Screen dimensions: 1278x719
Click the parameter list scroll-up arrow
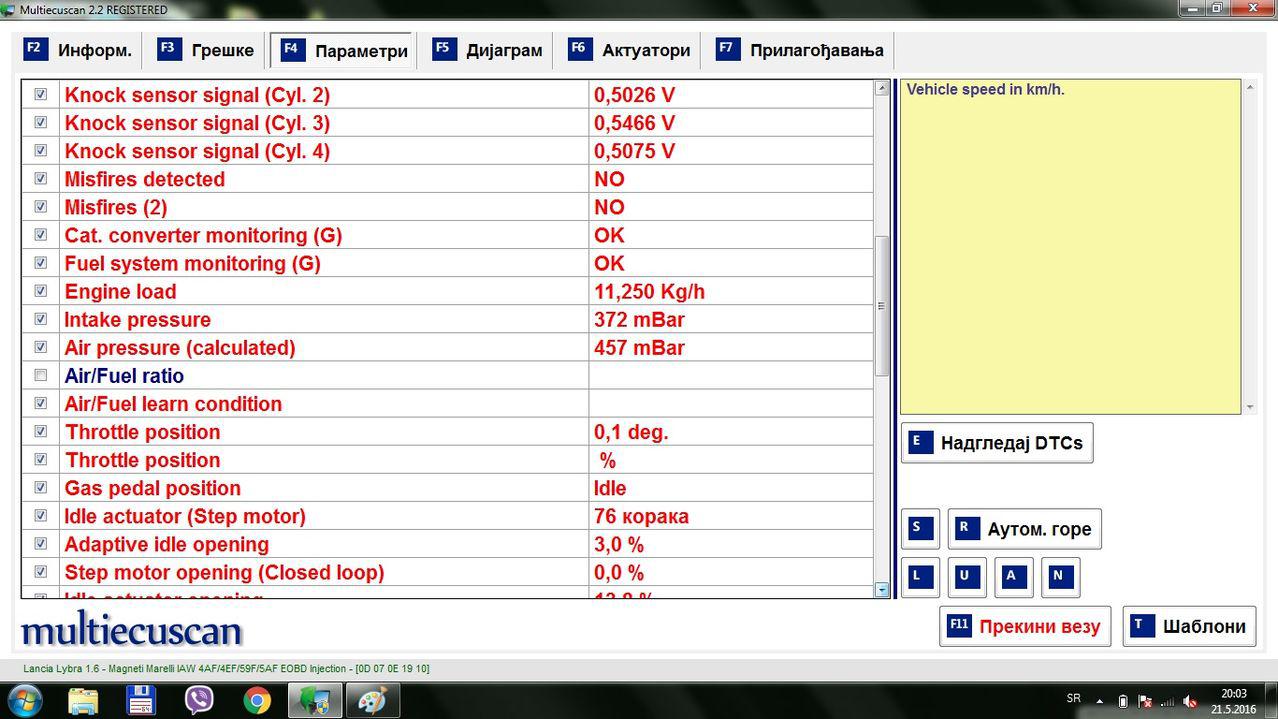(882, 88)
